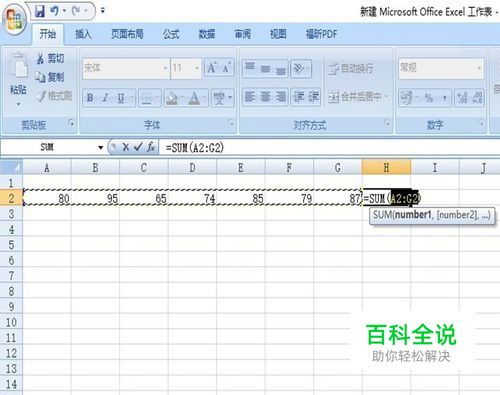The height and width of the screenshot is (395, 500).
Task: Open the 视图 (View) tab
Action: click(278, 34)
